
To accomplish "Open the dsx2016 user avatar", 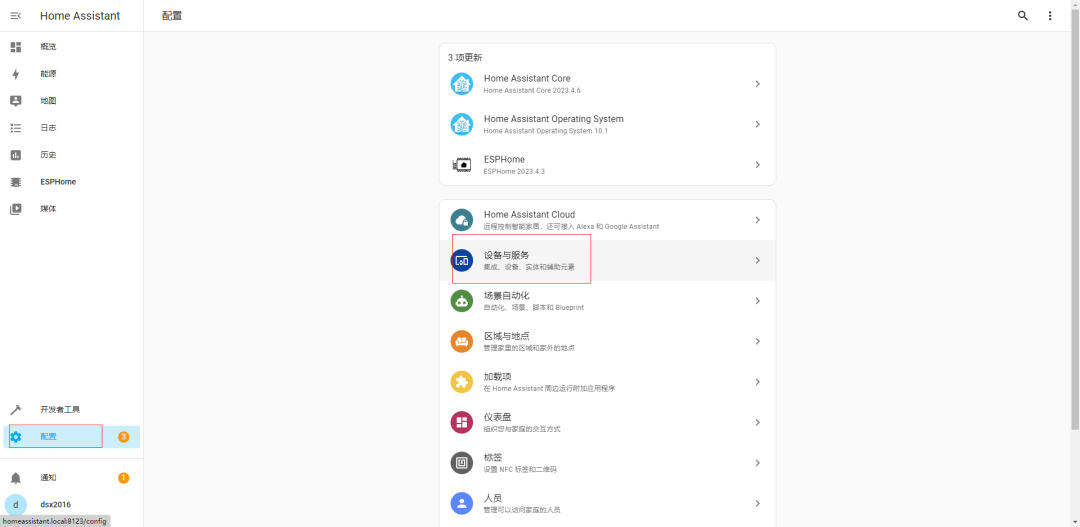I will (16, 504).
